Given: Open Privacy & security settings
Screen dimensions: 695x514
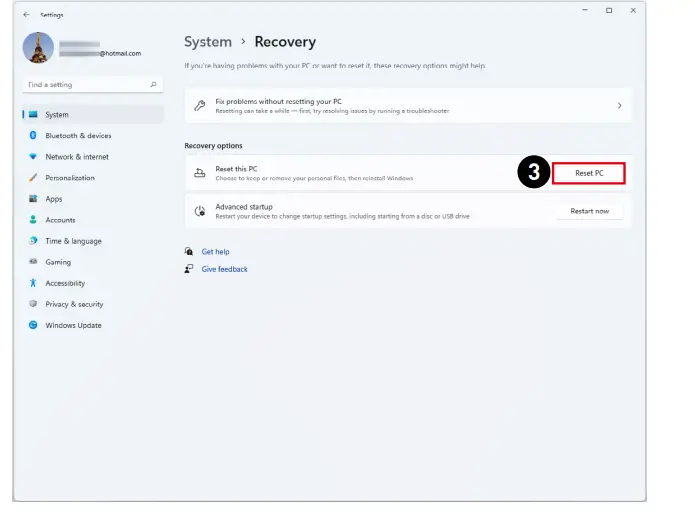Looking at the screenshot, I should coord(93,304).
